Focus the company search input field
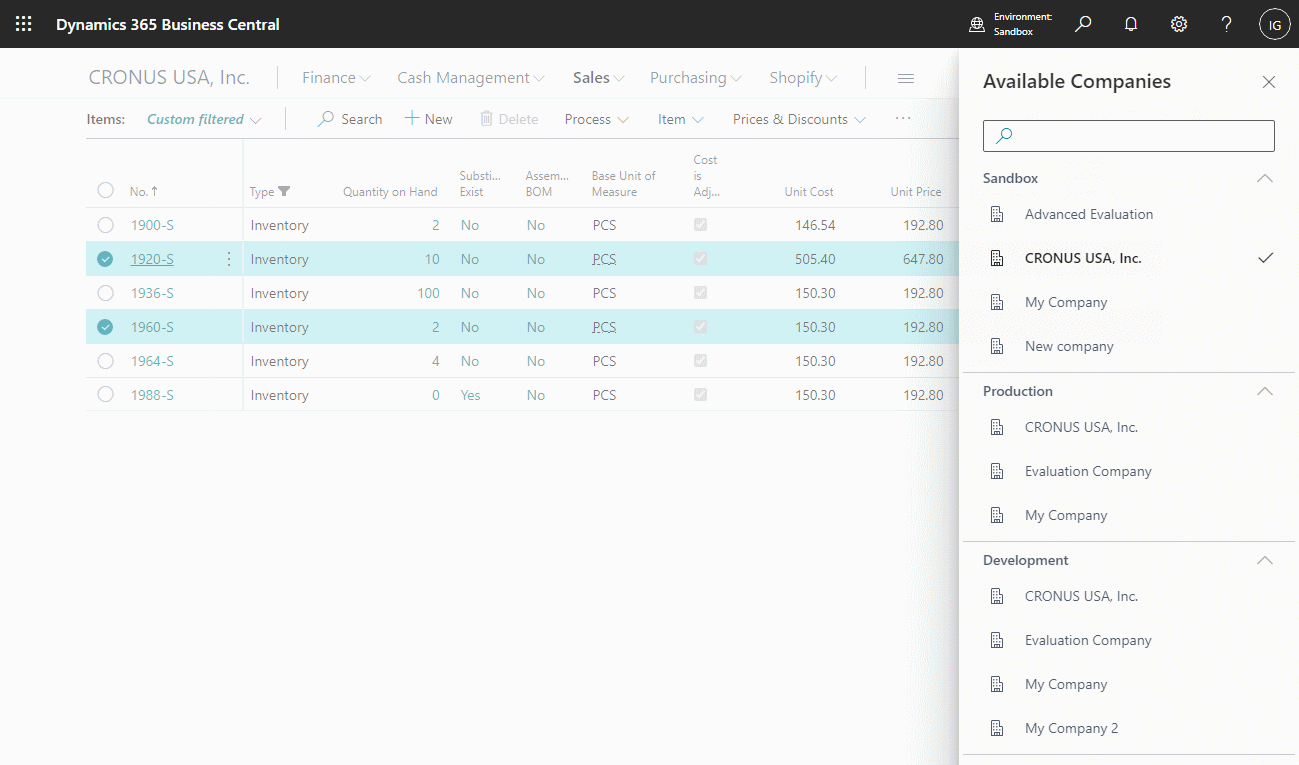The height and width of the screenshot is (765, 1299). [x=1129, y=136]
